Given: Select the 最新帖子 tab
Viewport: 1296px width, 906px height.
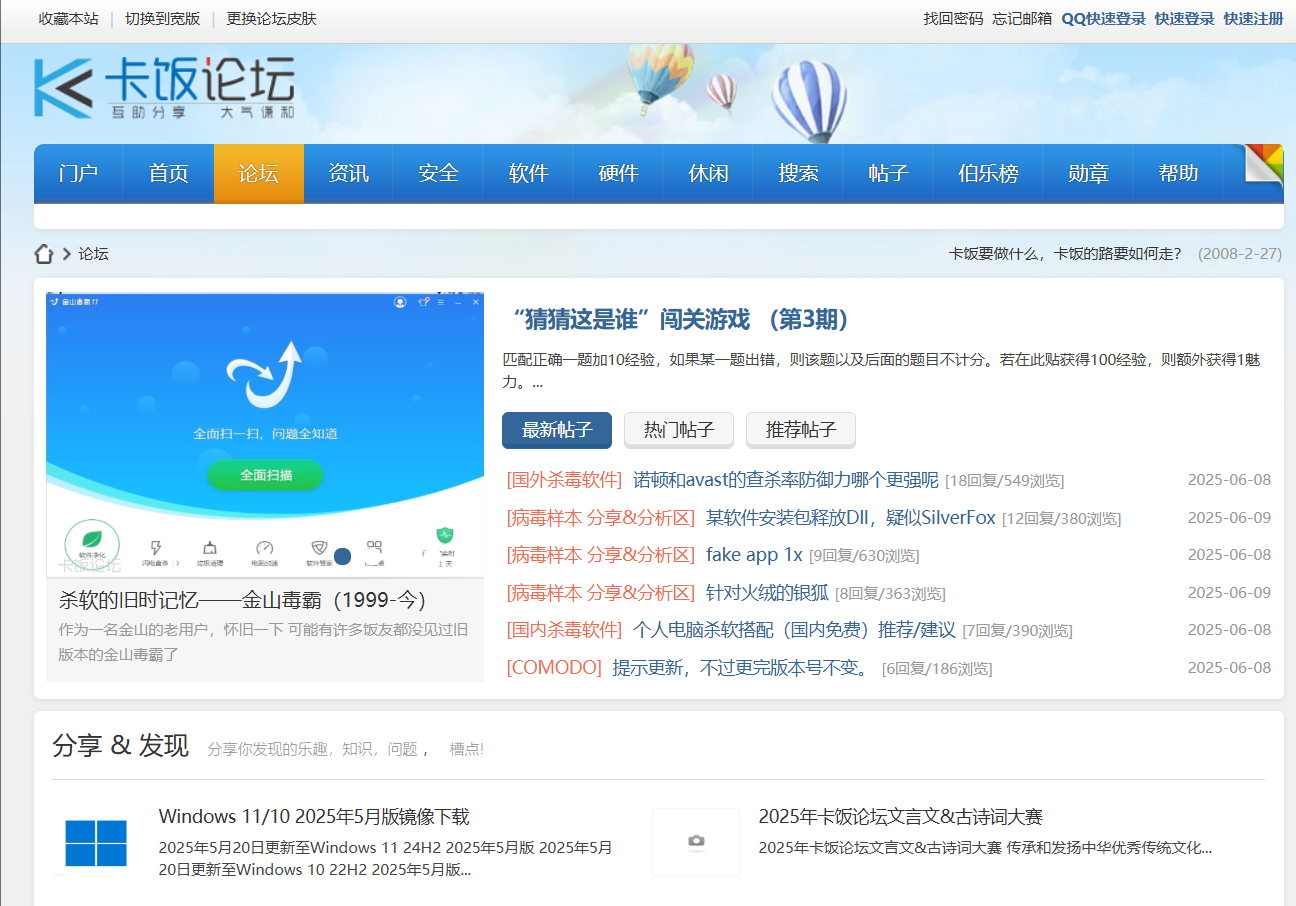Looking at the screenshot, I should point(557,430).
